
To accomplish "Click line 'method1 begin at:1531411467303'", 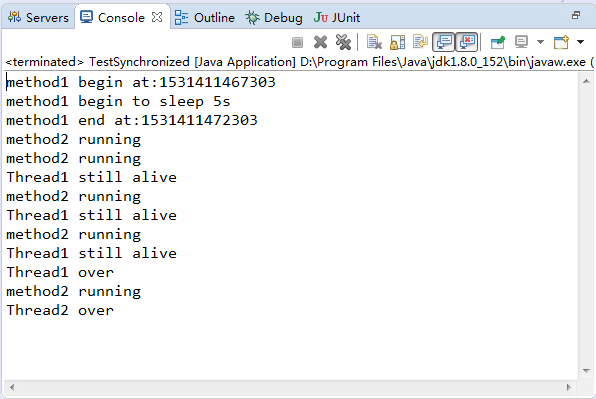I will pyautogui.click(x=141, y=82).
